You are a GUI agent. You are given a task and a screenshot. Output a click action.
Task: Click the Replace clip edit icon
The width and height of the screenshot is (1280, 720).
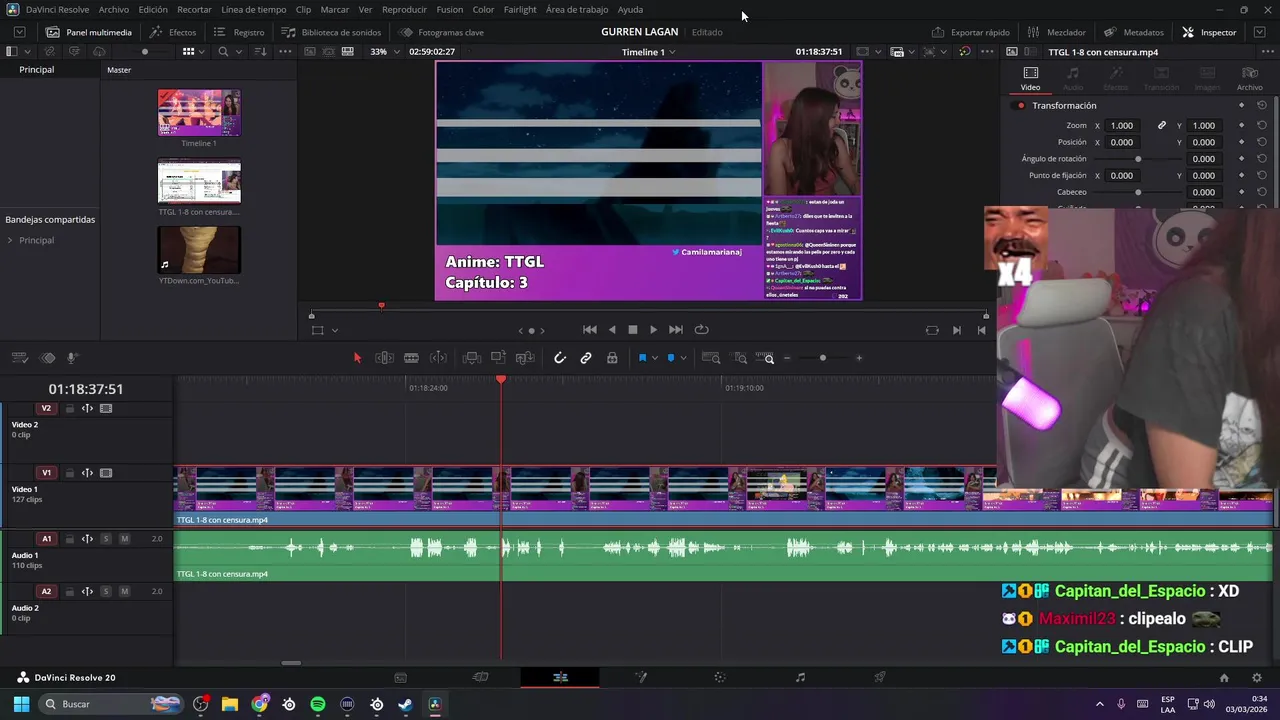pyautogui.click(x=524, y=358)
